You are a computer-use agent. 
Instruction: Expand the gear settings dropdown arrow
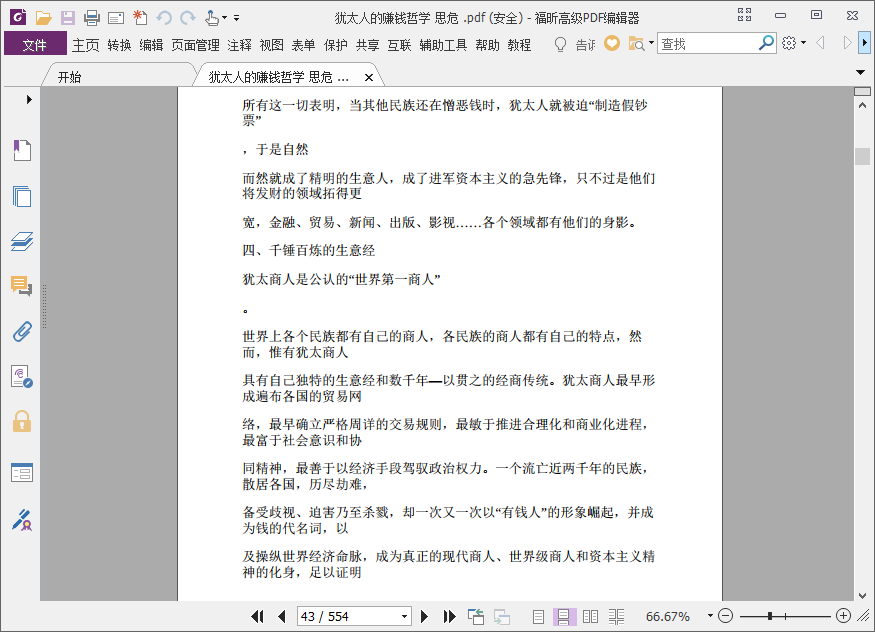click(804, 42)
